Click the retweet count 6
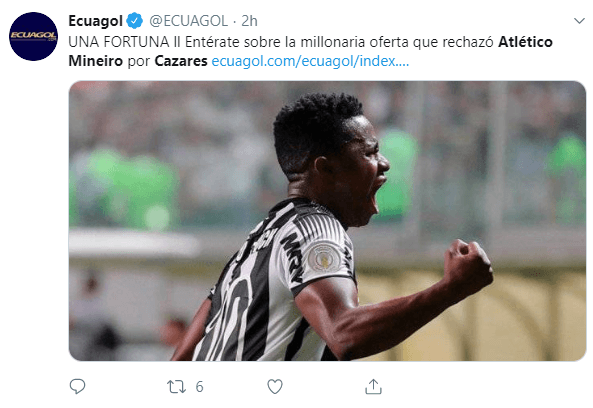The height and width of the screenshot is (408, 593). click(199, 386)
